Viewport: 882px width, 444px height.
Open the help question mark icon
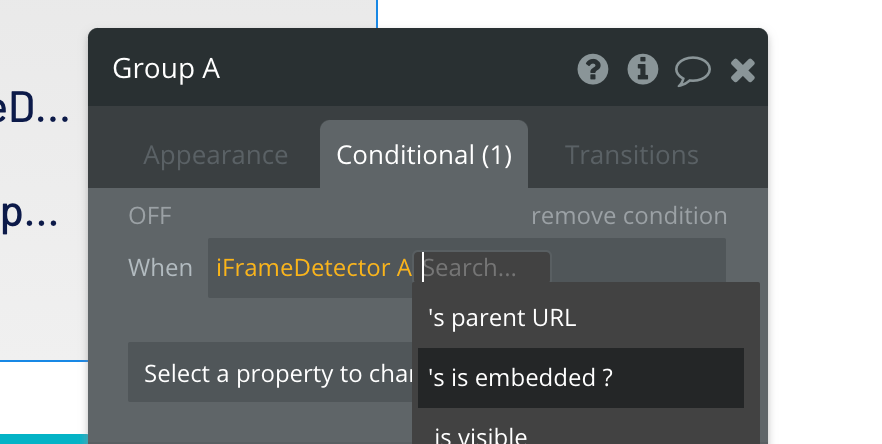[593, 70]
